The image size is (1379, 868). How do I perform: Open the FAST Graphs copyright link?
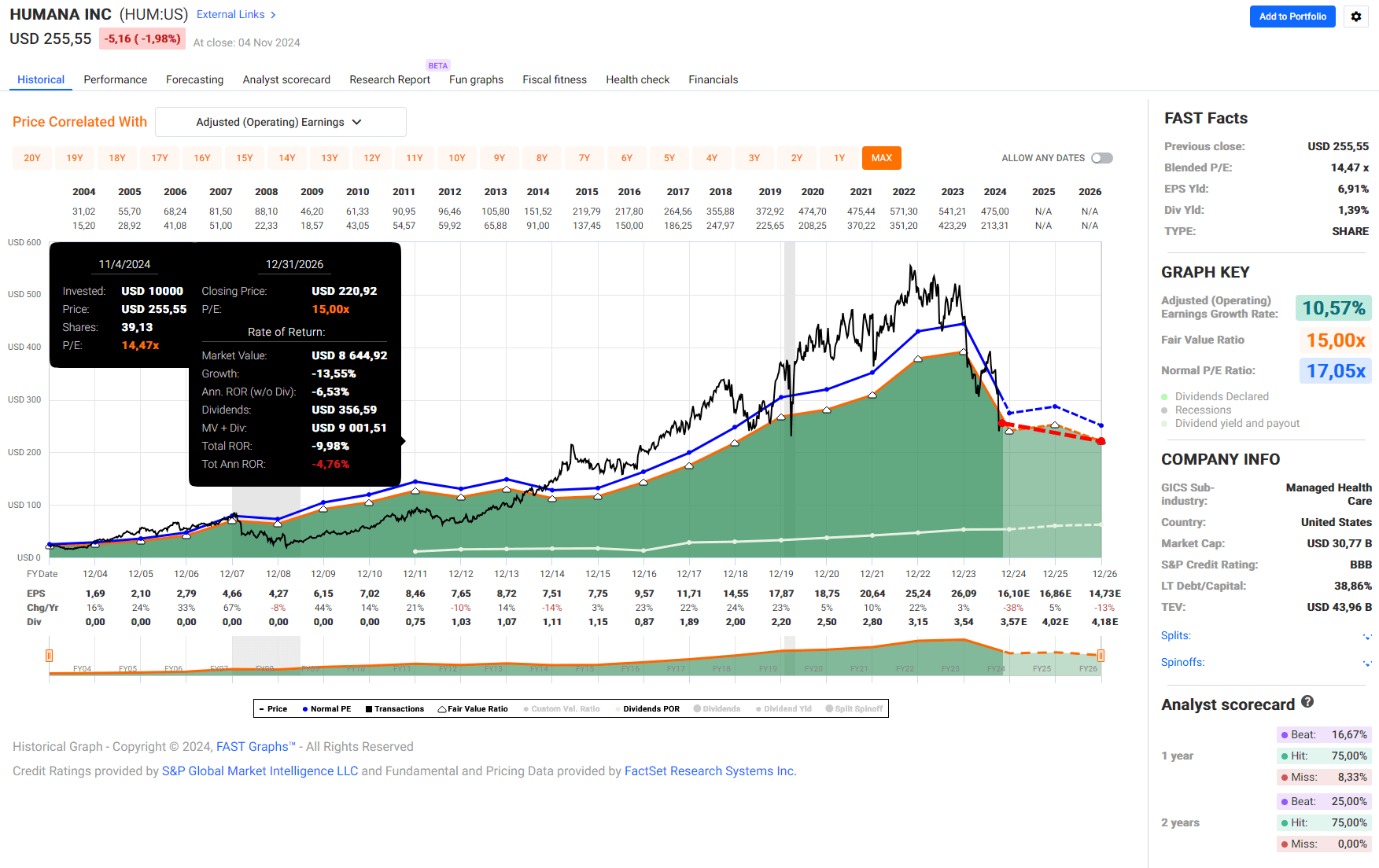(253, 746)
